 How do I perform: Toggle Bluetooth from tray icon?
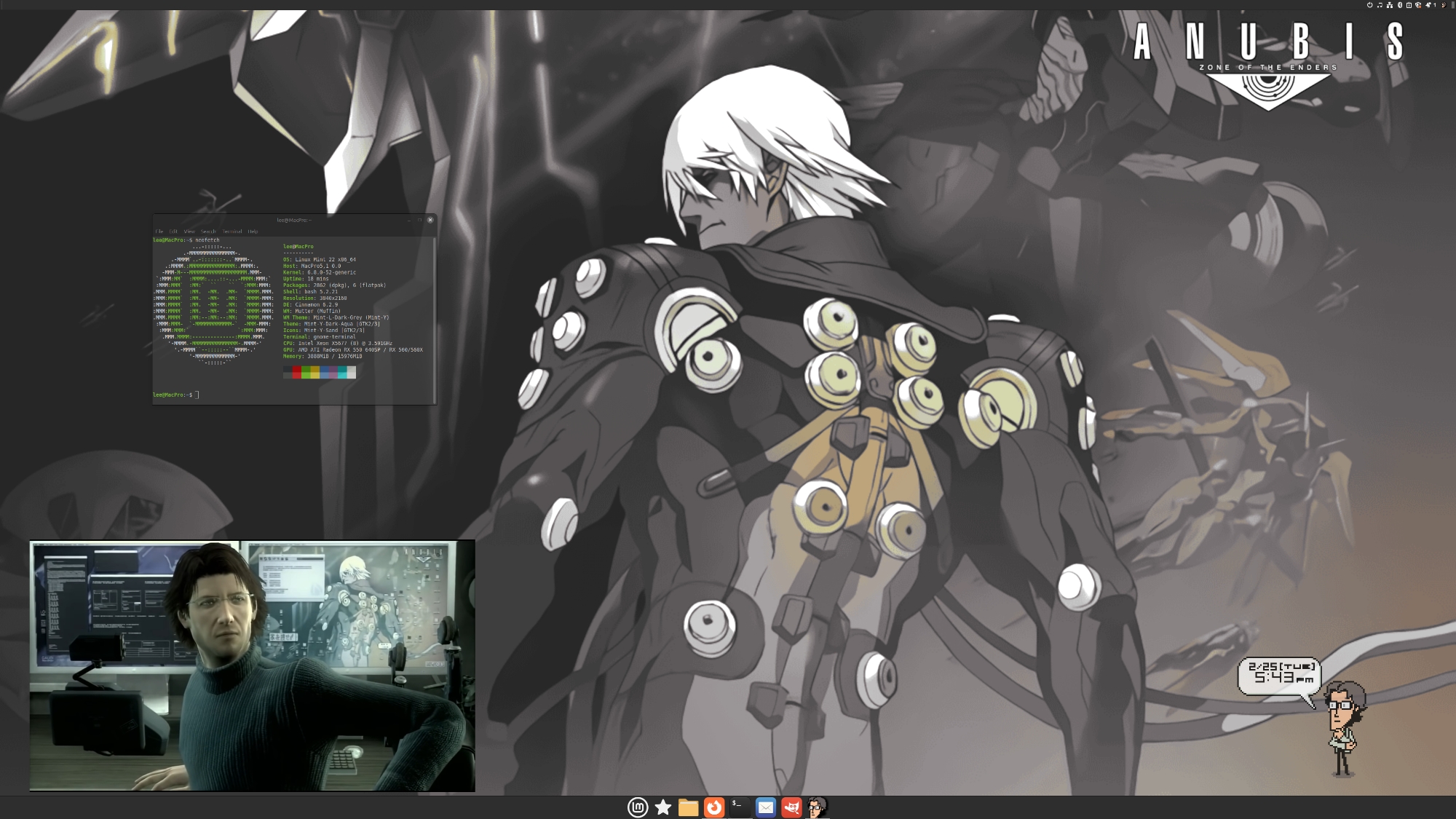point(1400,5)
